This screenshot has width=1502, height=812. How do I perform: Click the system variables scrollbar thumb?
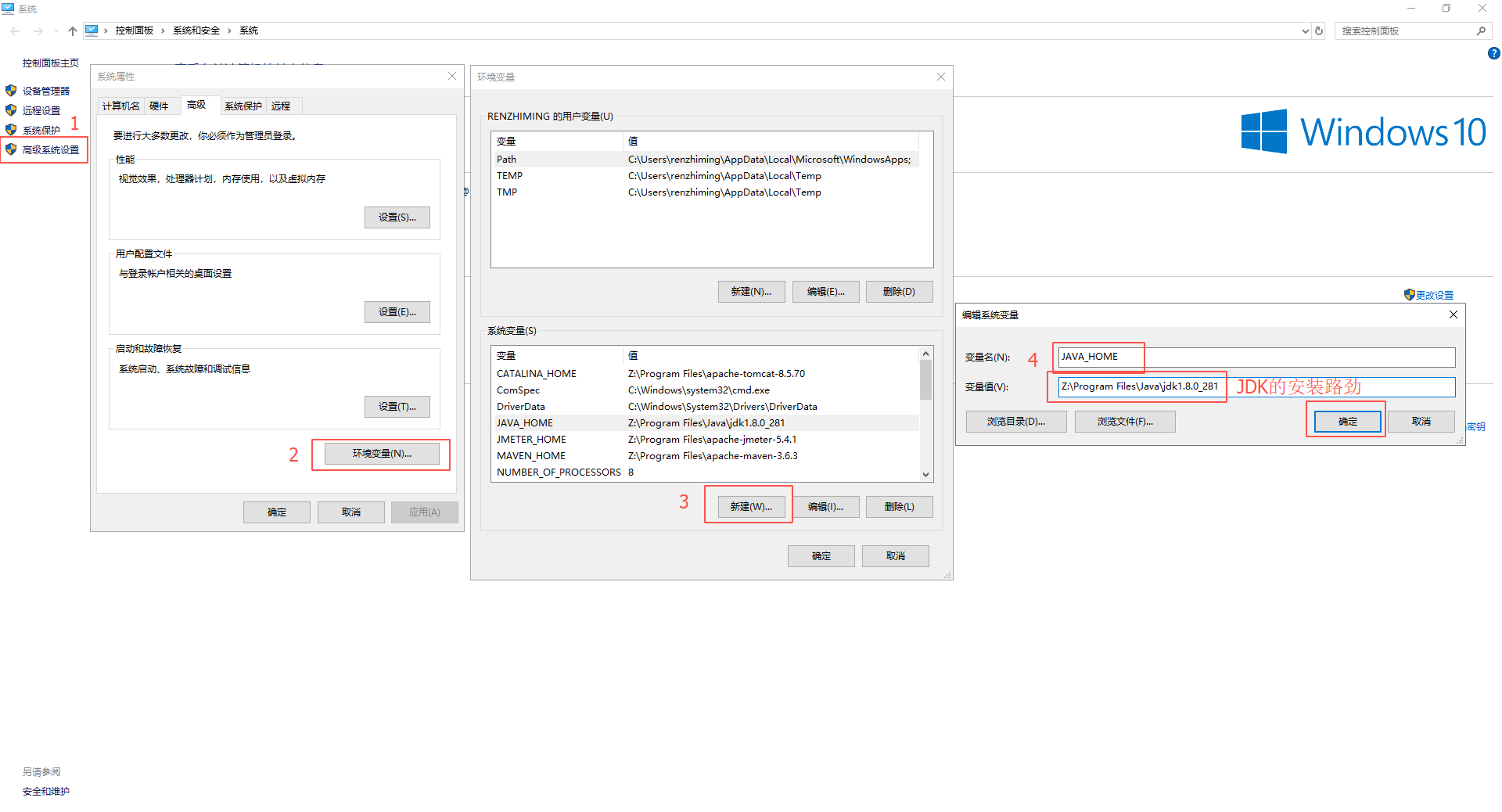[926, 379]
